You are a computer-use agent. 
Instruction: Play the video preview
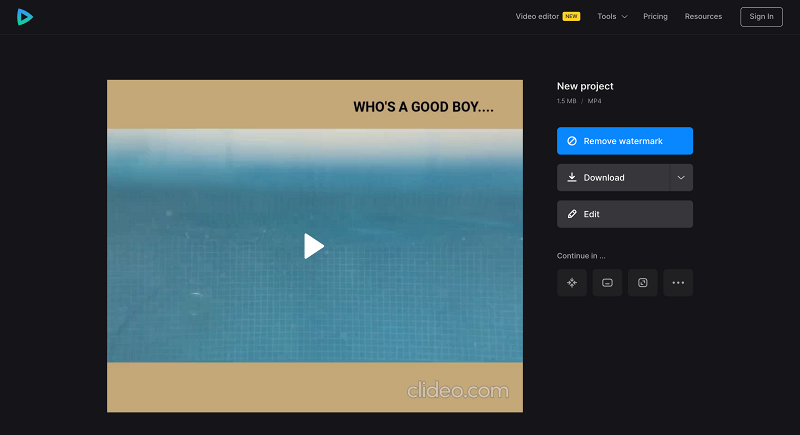pyautogui.click(x=314, y=246)
